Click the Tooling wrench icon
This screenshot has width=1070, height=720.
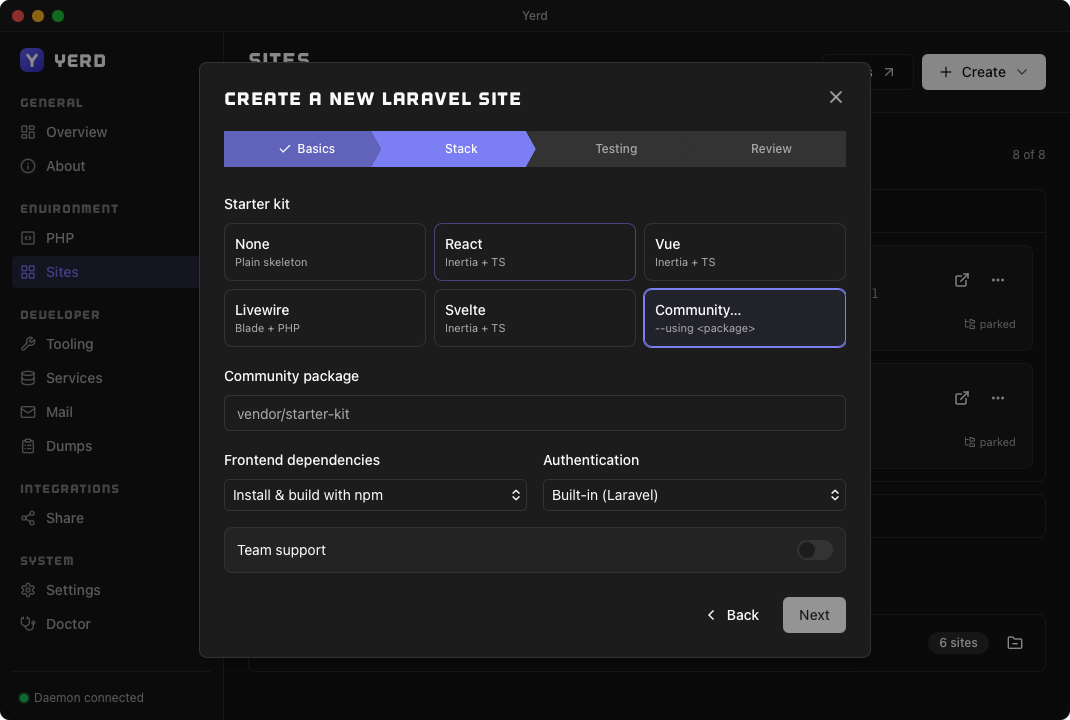tap(28, 344)
